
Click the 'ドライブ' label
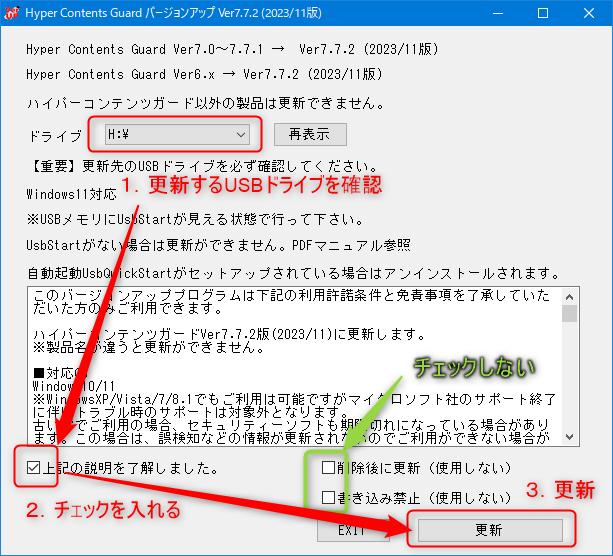[x=55, y=136]
